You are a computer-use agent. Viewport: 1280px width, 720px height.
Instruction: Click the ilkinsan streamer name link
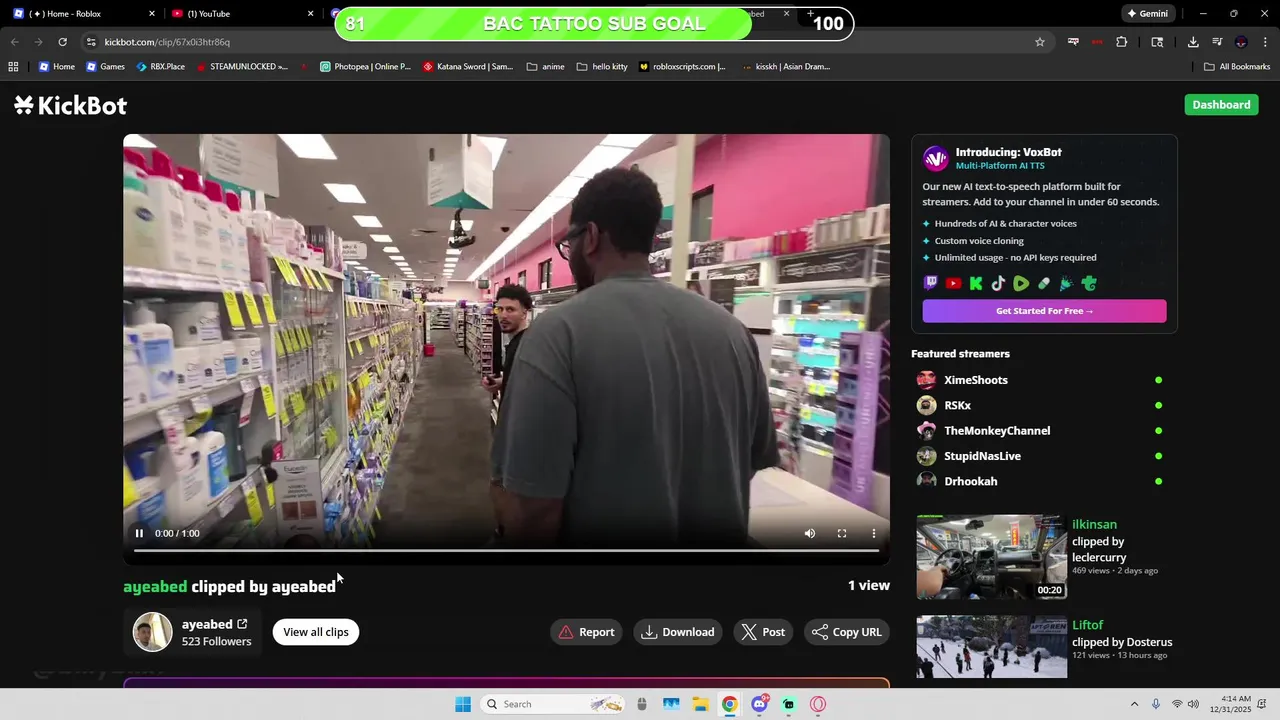point(1094,524)
